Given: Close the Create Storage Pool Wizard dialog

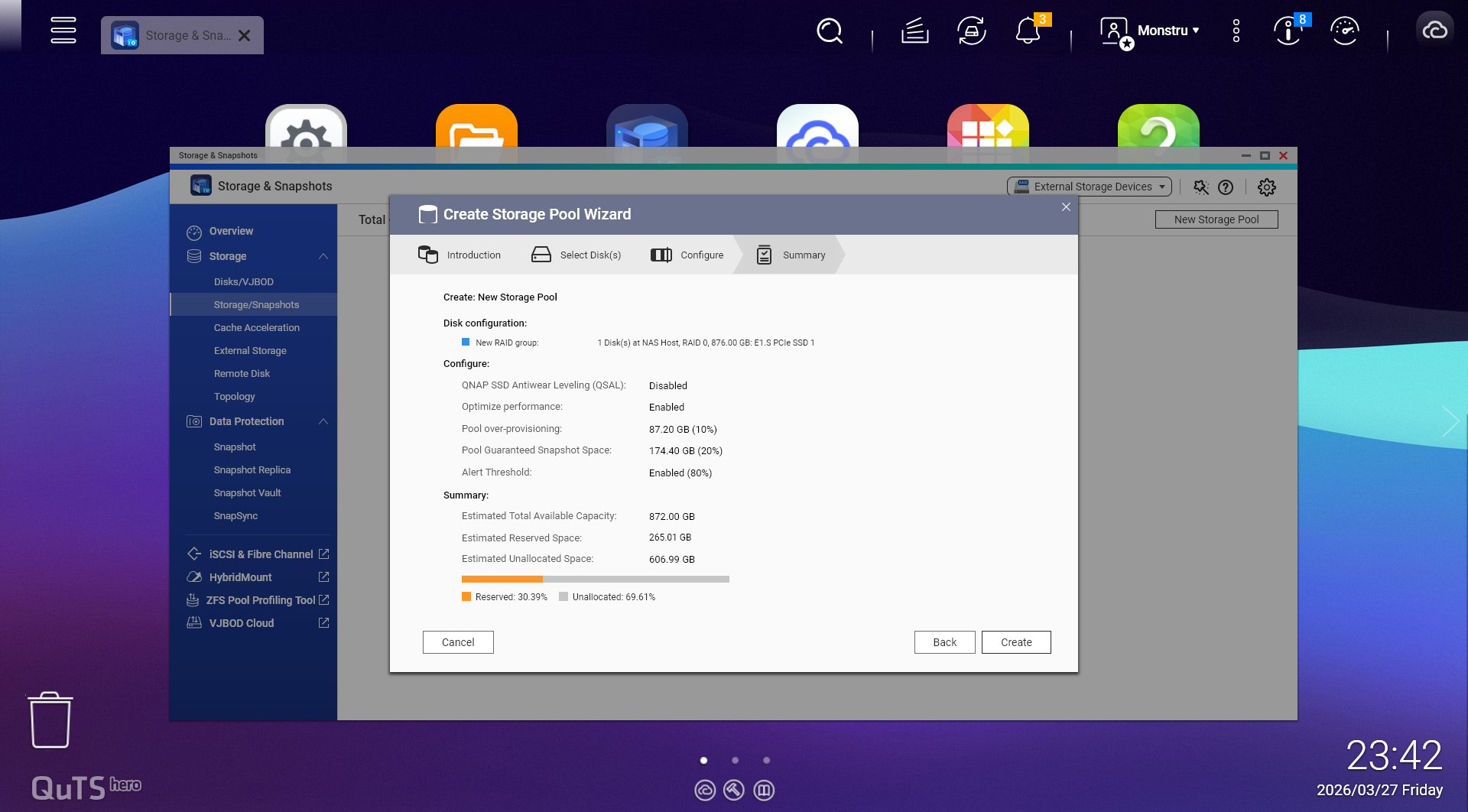Looking at the screenshot, I should click(1066, 207).
